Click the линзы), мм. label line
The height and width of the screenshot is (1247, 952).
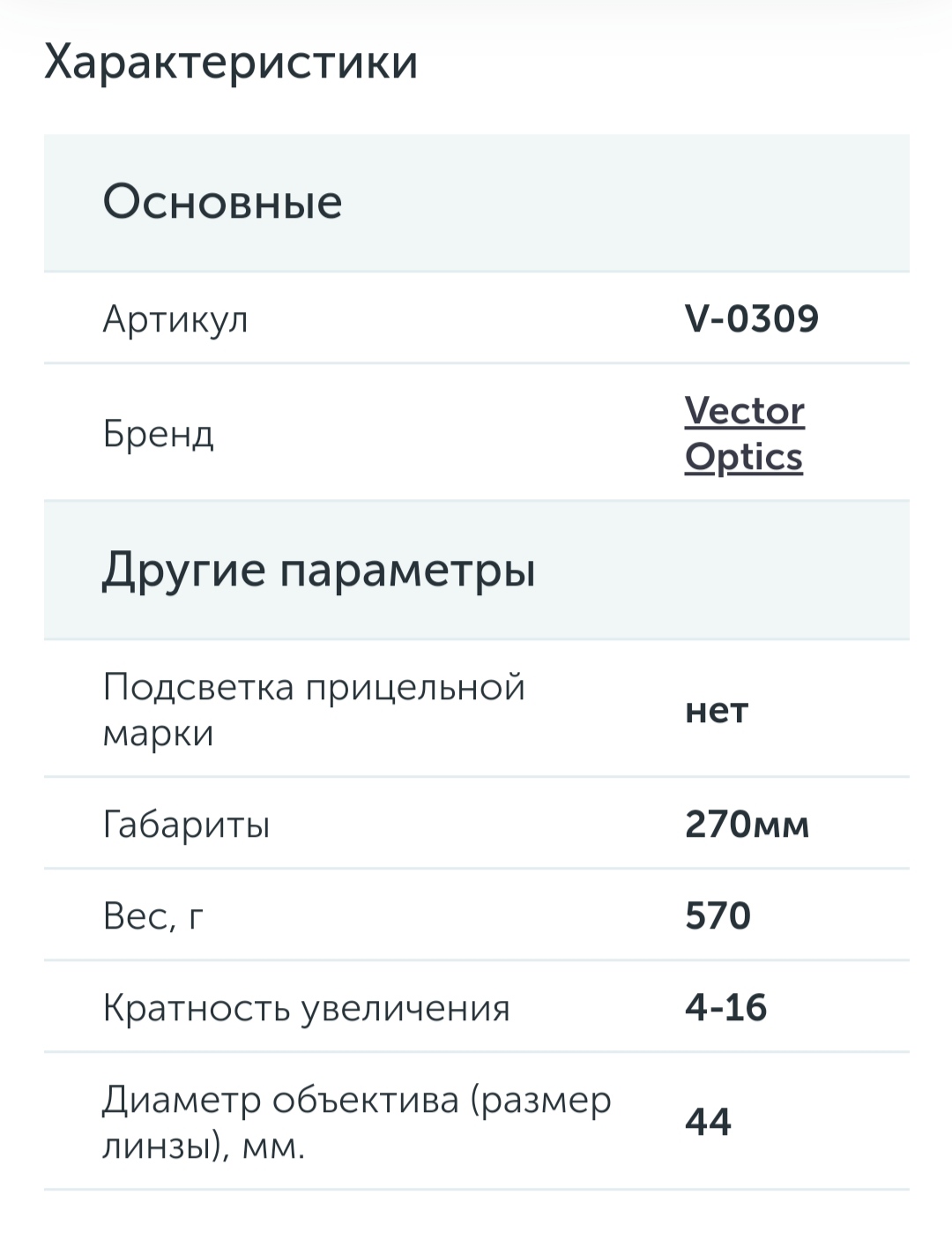(204, 1146)
